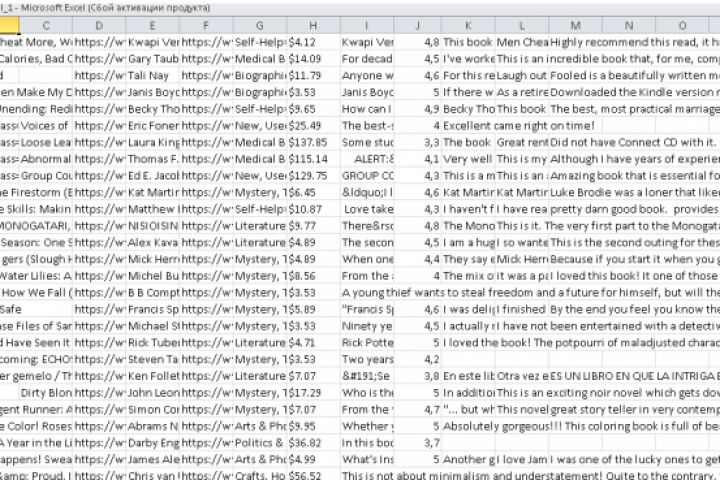Select the title cell 'MONOGATARI,'
720x480 pixels.
[36, 226]
